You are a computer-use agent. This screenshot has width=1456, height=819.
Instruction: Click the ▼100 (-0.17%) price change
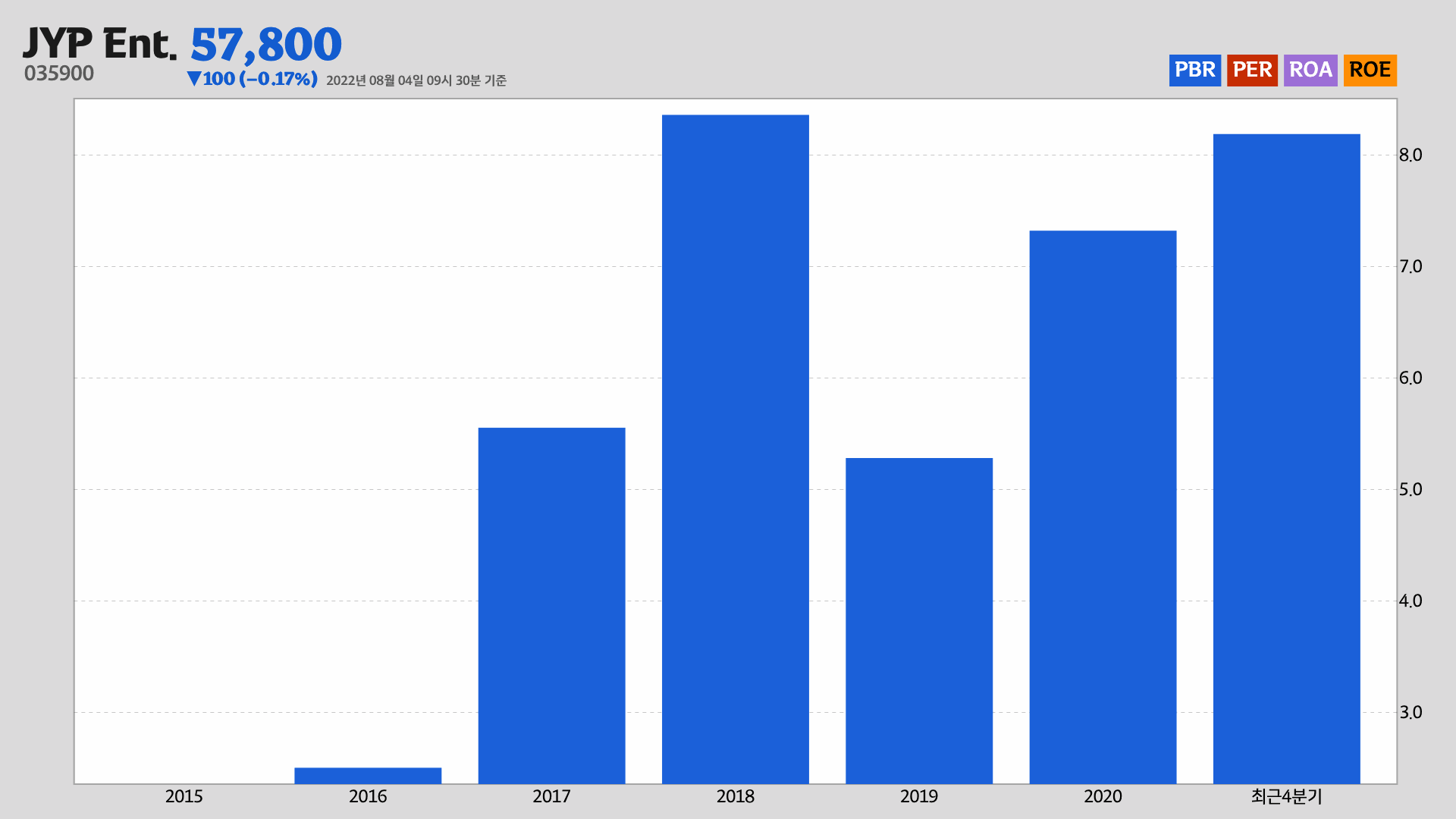click(252, 79)
